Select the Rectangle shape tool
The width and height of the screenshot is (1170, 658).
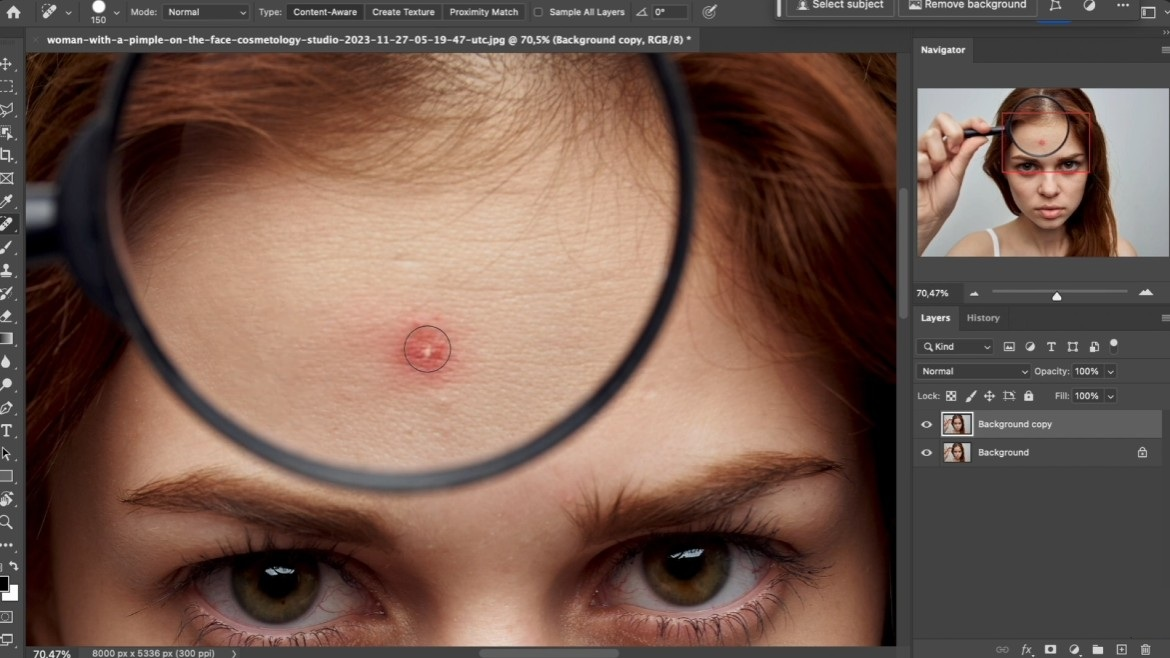coord(7,476)
